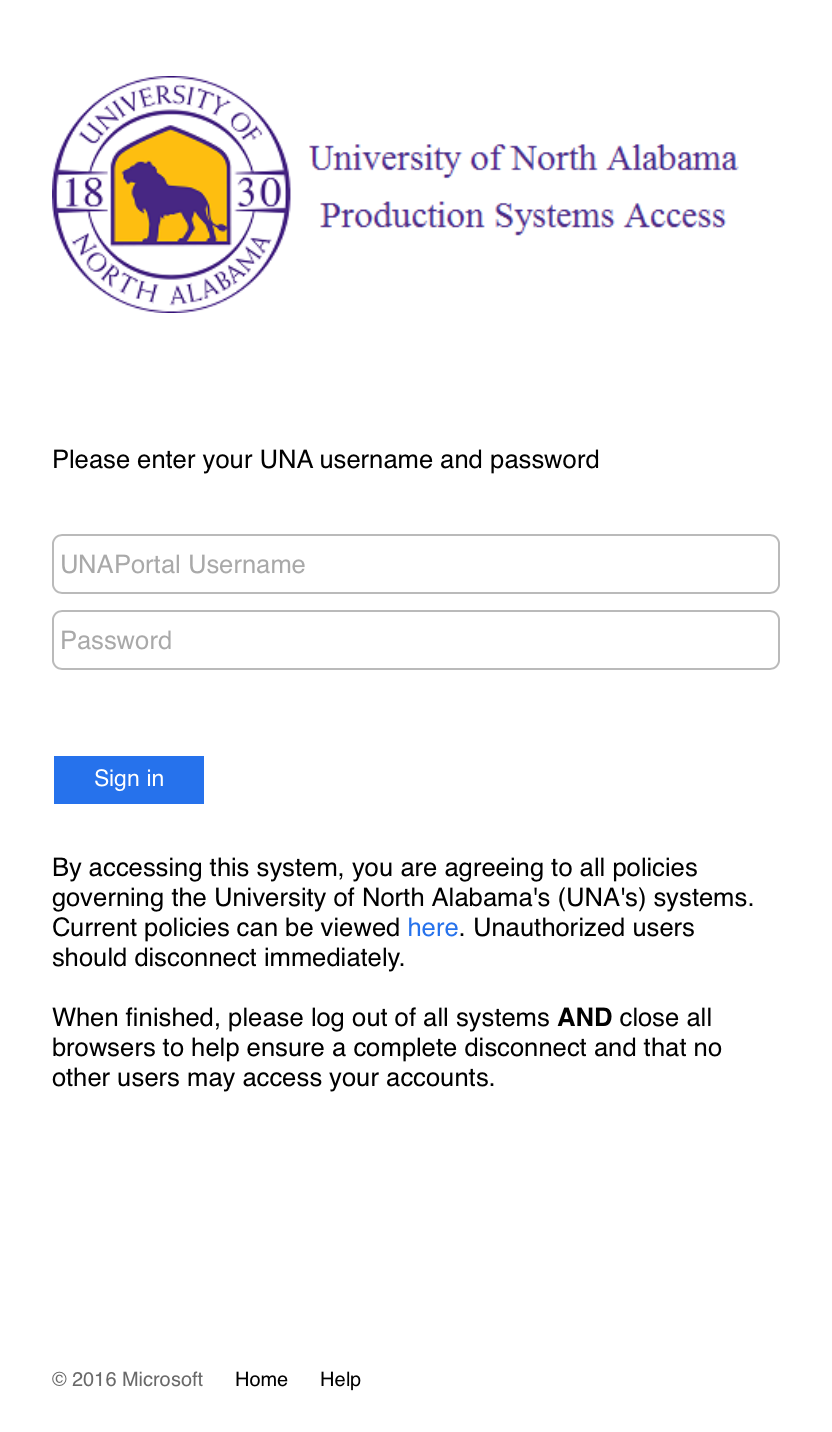The height and width of the screenshot is (1432, 832).
Task: Focus the UNAPortal Username field
Action: point(415,564)
